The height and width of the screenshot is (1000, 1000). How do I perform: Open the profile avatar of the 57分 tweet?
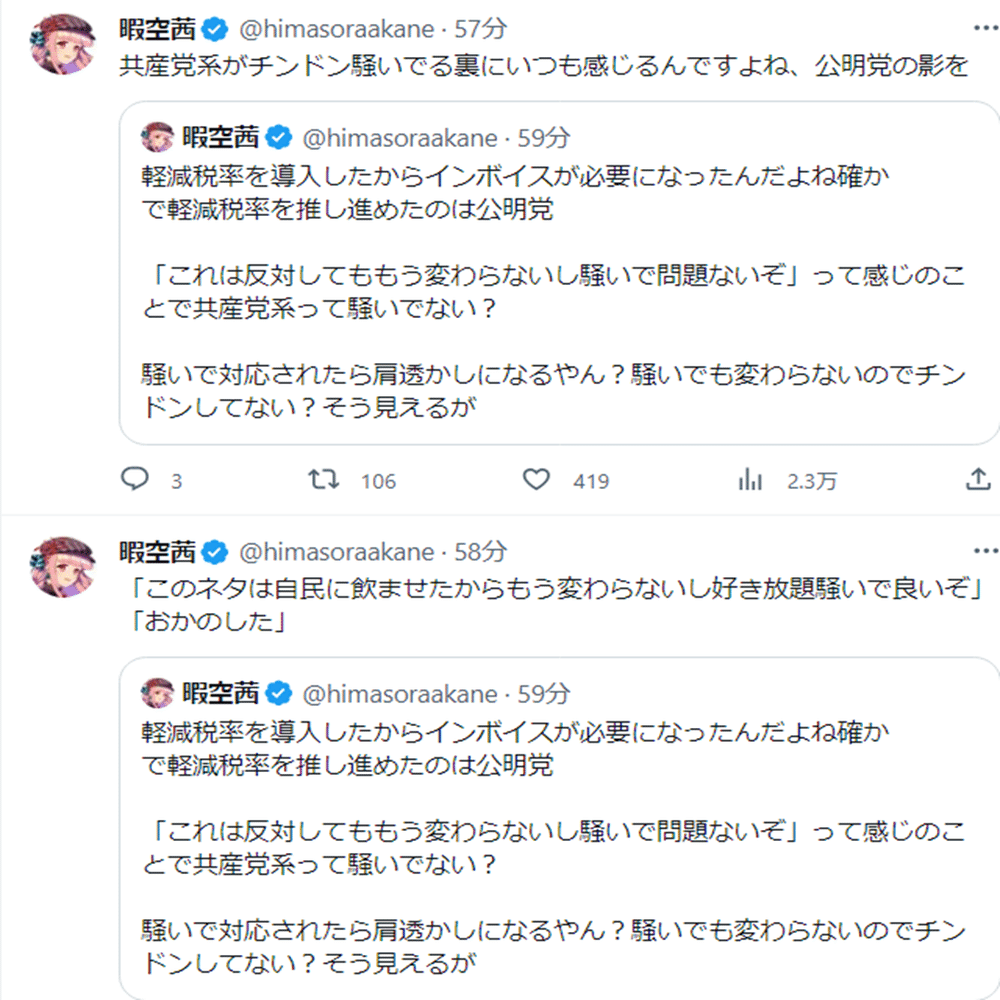[65, 44]
